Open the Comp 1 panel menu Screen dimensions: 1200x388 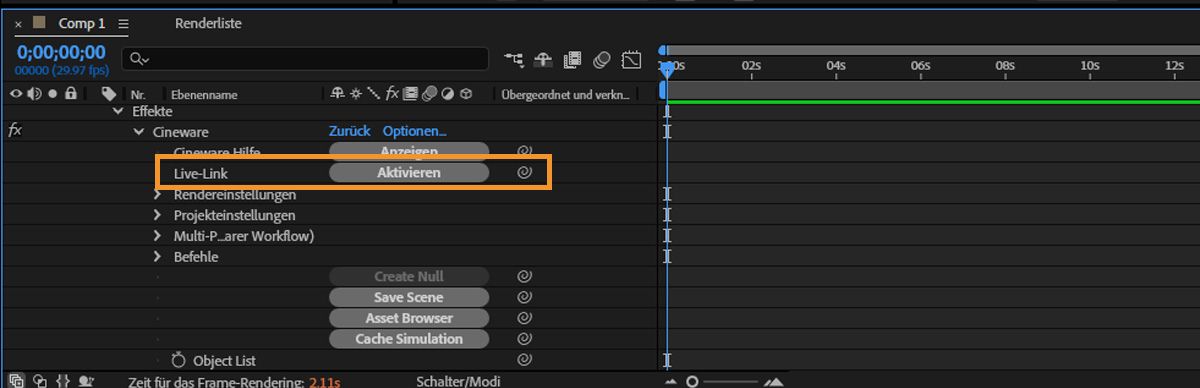[x=123, y=23]
